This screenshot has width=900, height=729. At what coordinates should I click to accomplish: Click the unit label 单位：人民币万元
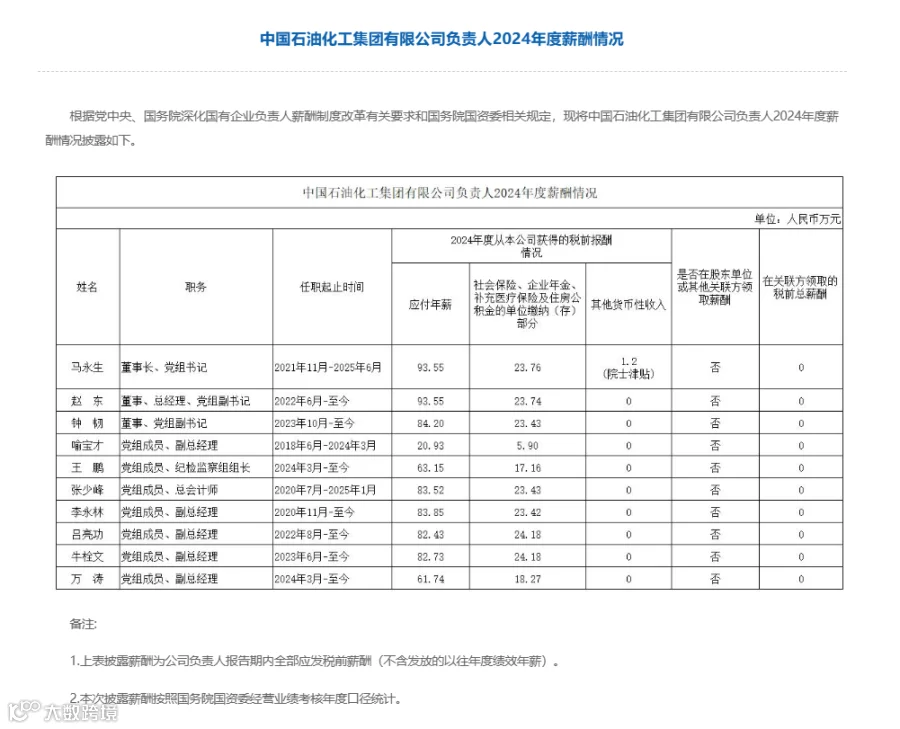(797, 219)
